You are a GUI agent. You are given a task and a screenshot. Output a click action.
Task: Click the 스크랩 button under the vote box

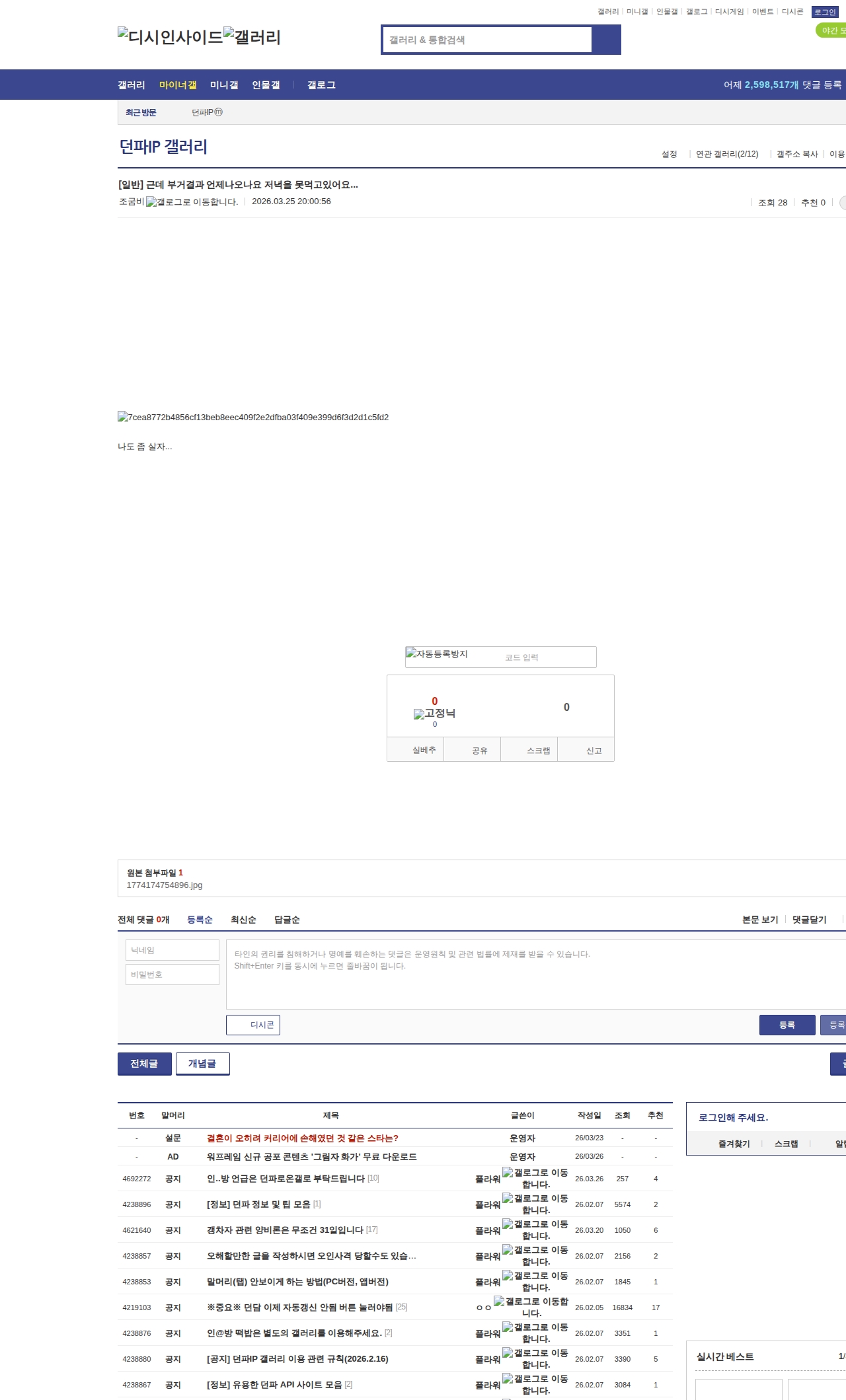pos(529,750)
